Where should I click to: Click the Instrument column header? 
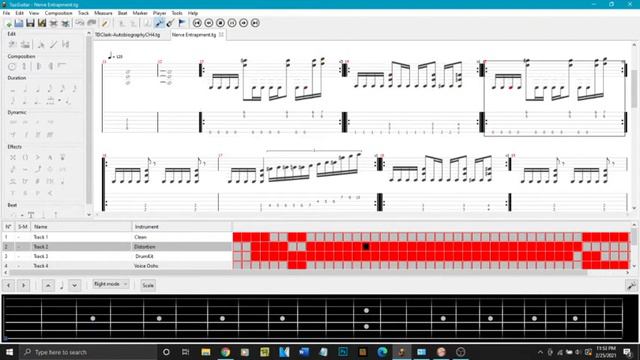point(182,227)
